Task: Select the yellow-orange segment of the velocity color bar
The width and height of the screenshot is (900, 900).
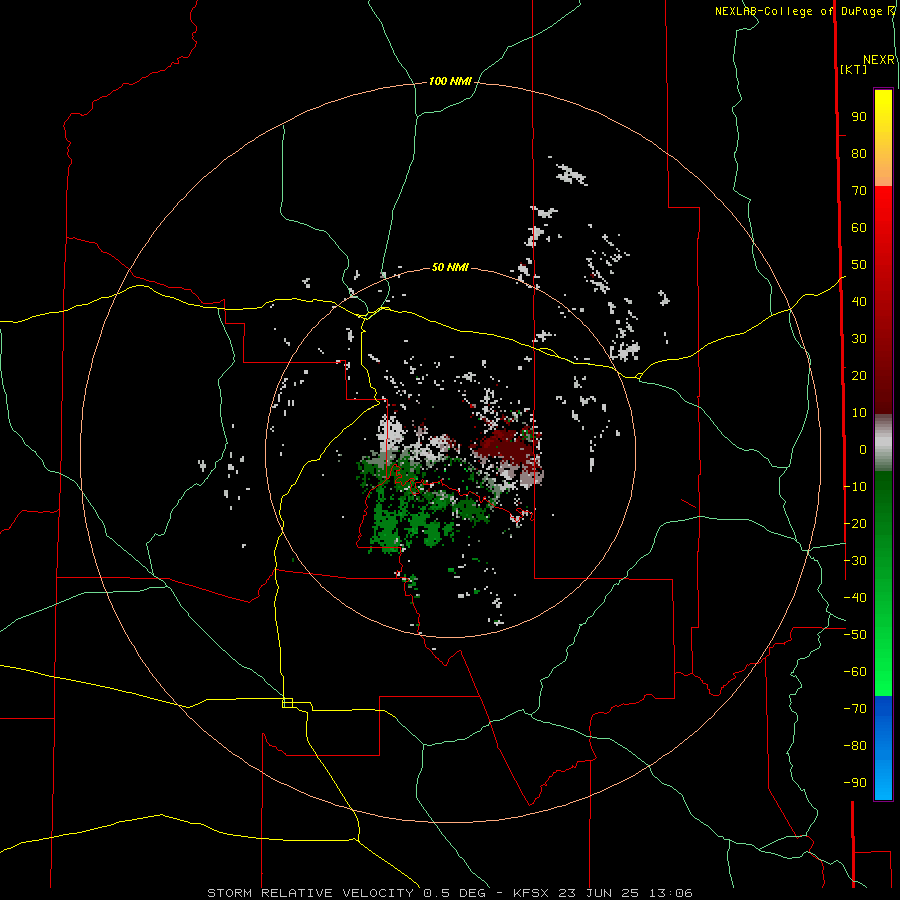Action: tap(883, 138)
